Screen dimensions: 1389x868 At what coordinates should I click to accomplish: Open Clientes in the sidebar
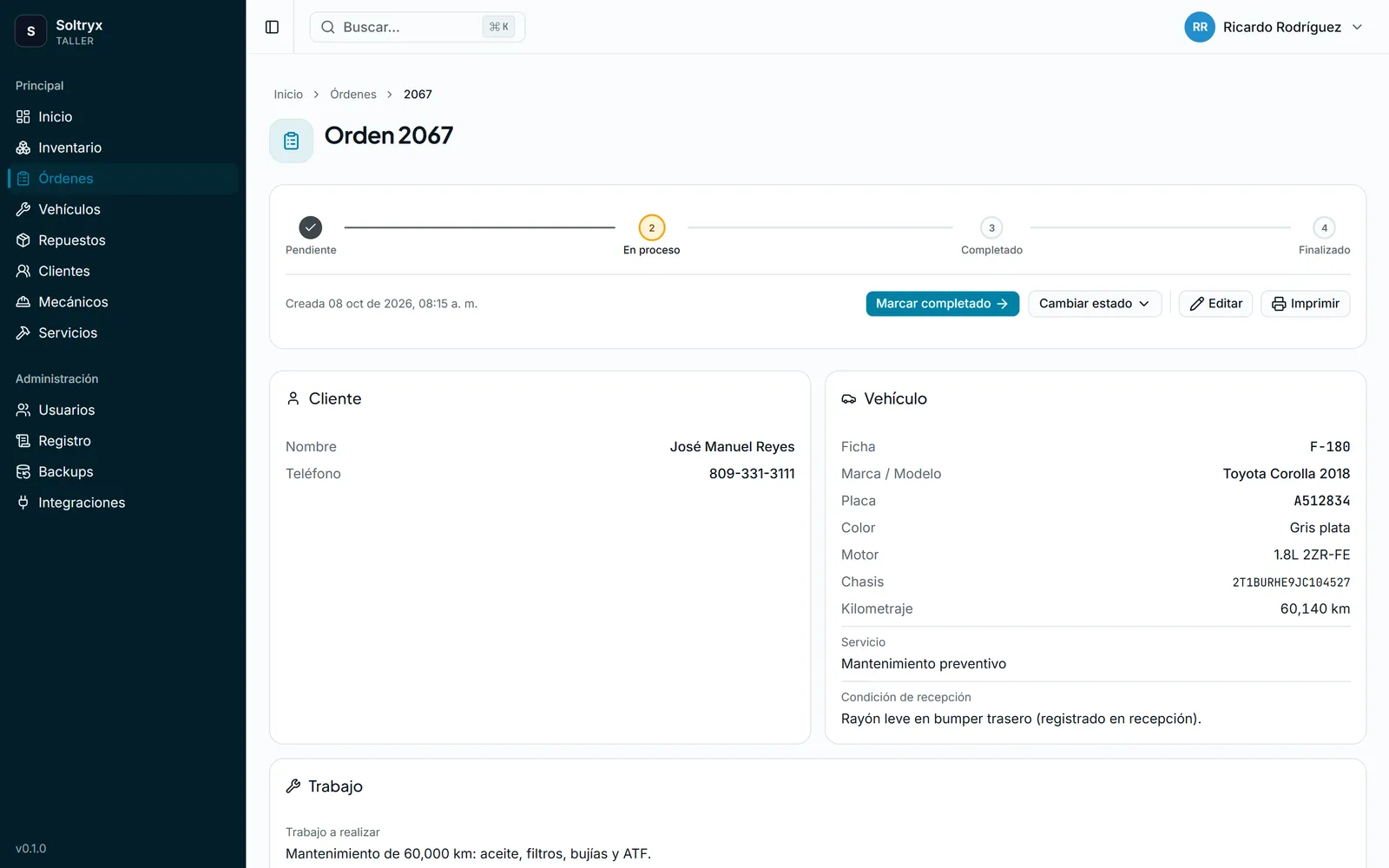[x=122, y=271]
